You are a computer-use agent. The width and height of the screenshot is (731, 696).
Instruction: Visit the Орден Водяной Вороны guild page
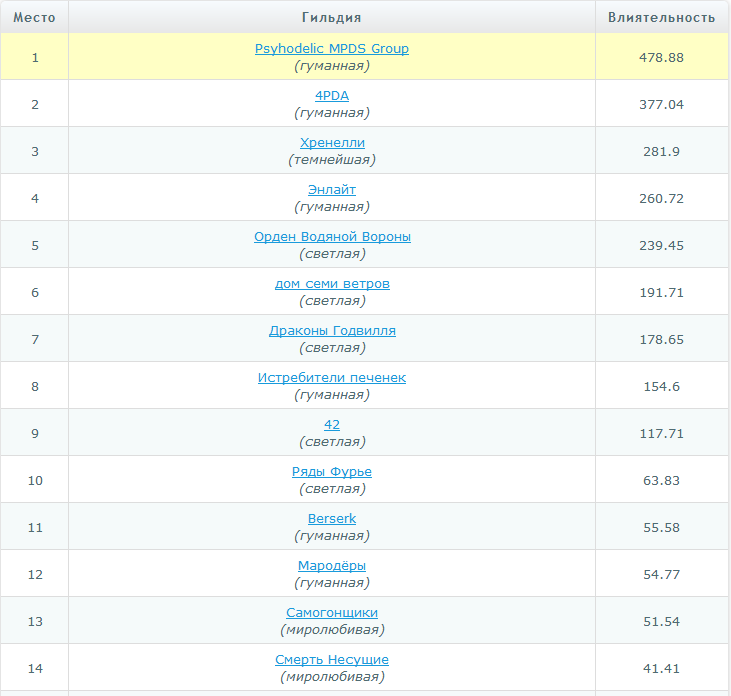(x=332, y=236)
